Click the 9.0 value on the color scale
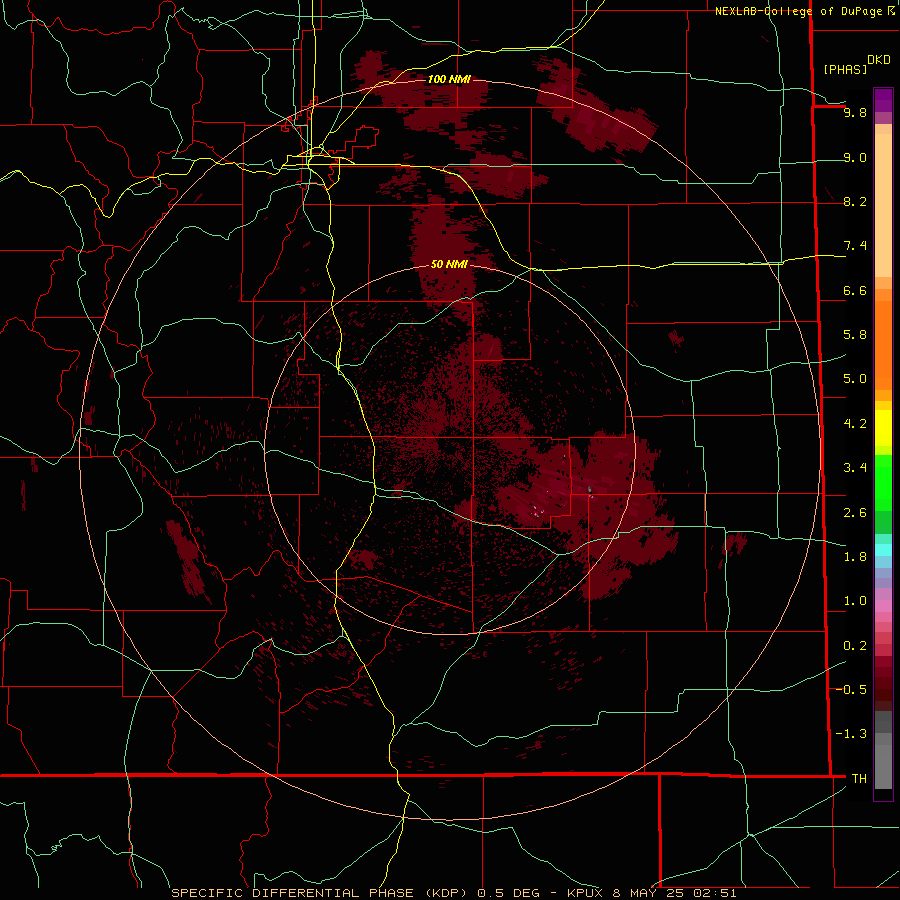The width and height of the screenshot is (900, 900). (855, 157)
